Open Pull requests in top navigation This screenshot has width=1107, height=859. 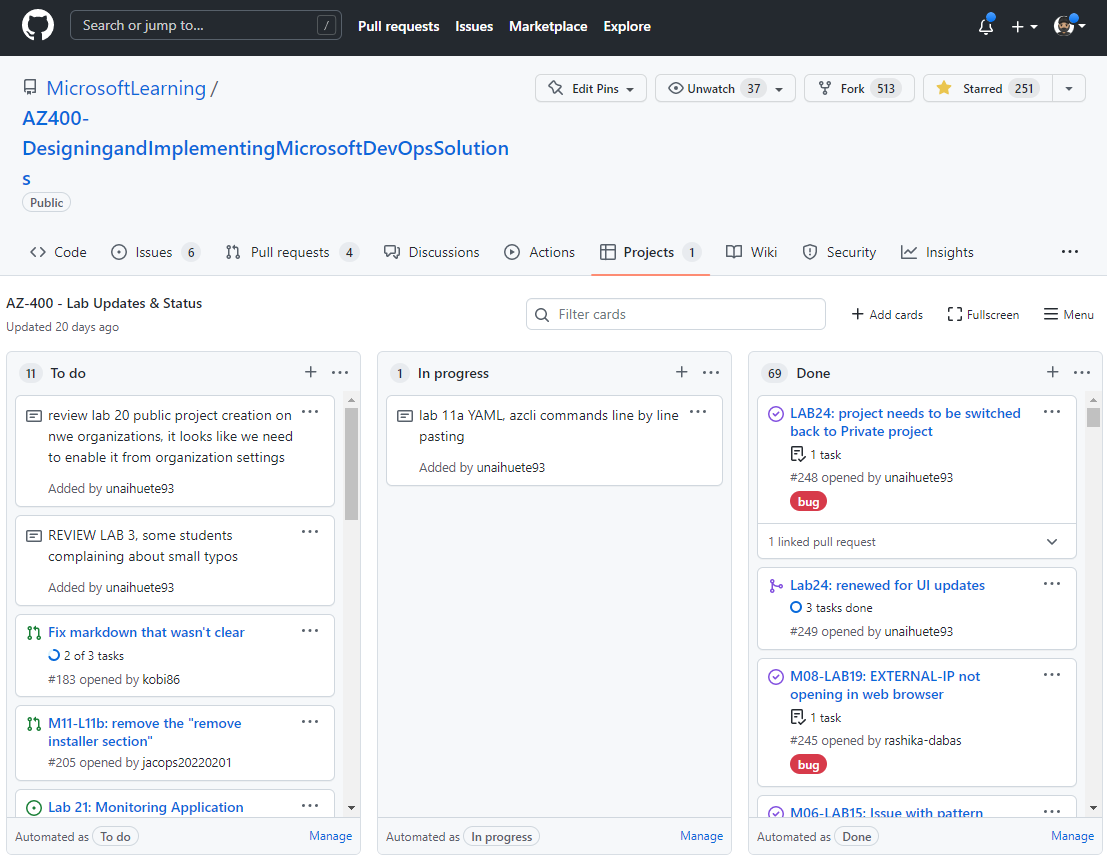tap(398, 26)
